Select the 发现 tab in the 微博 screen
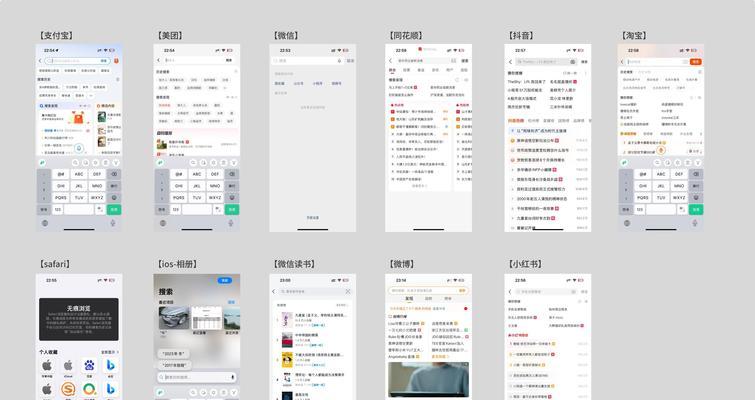The height and width of the screenshot is (400, 755). pos(409,299)
